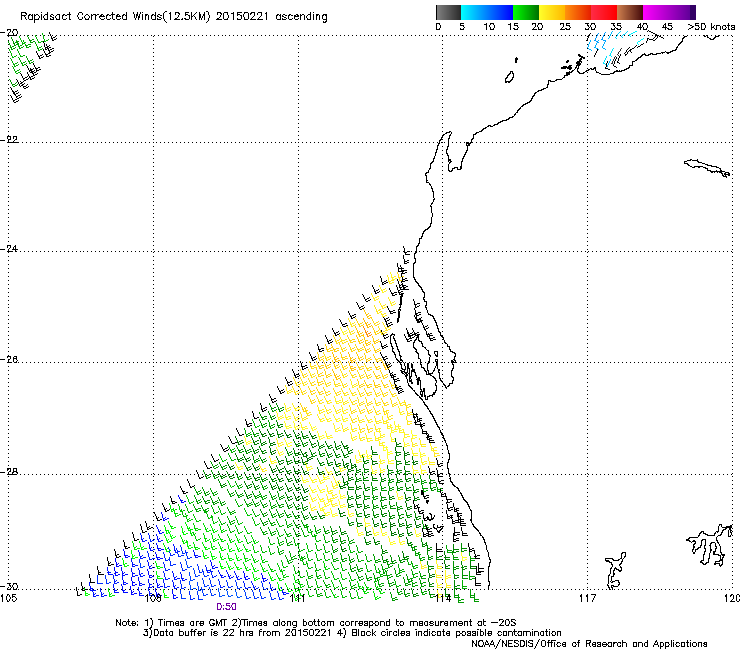Click the yellow 20–25 knots legend segment
Screen dimensions: 740x650
(552, 12)
